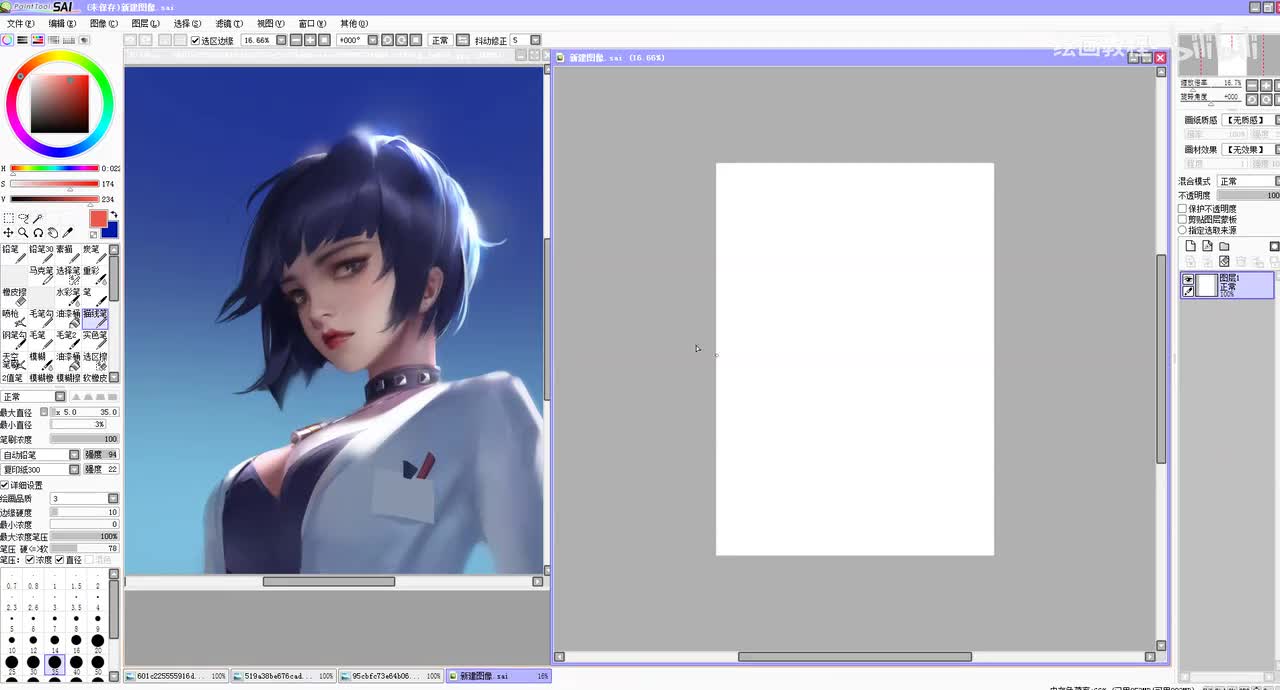Select the rotate view tool

coord(38,232)
